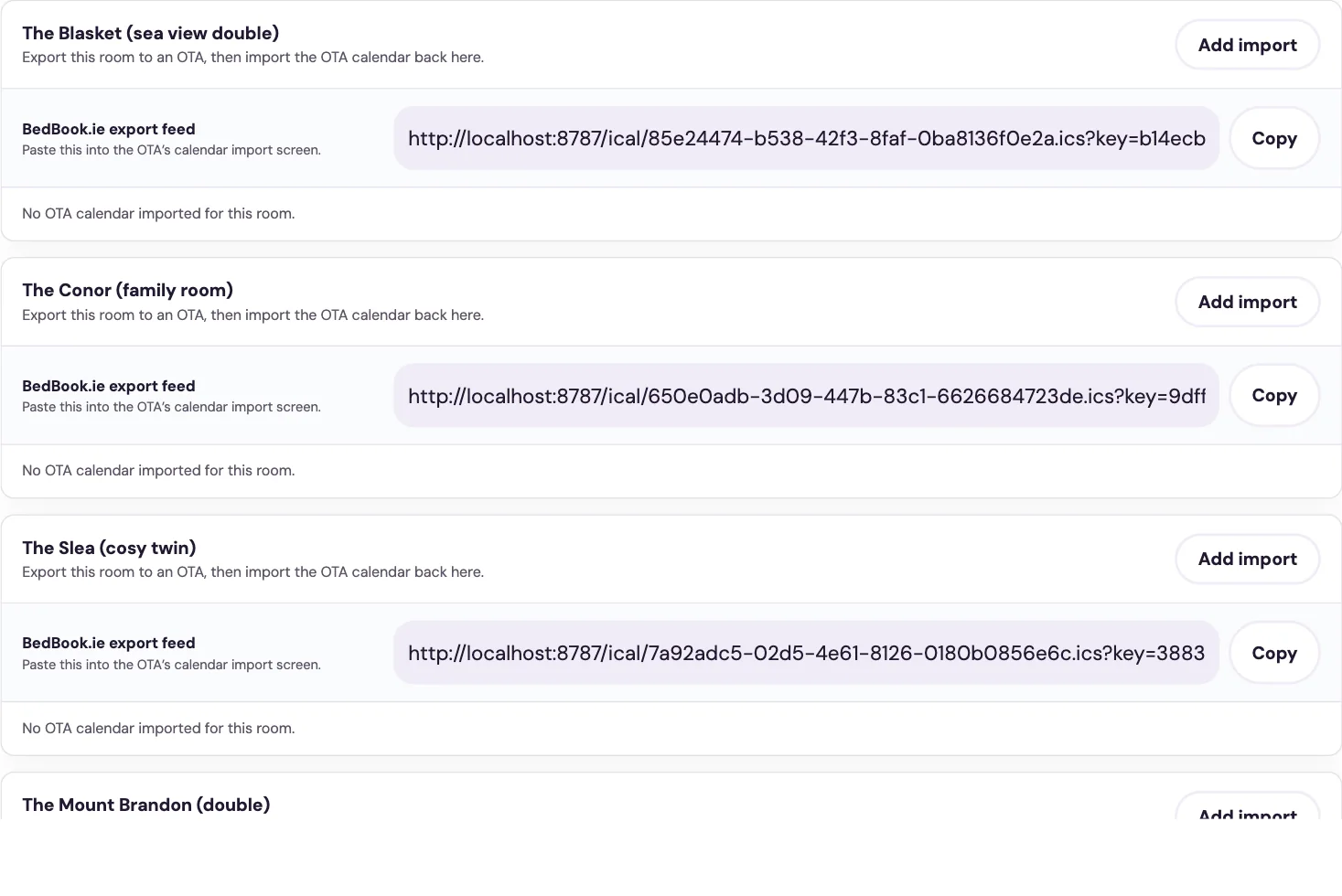Screen dimensions: 1342x896
Task: Copy The Blasket export feed URL
Action: pos(1273,138)
